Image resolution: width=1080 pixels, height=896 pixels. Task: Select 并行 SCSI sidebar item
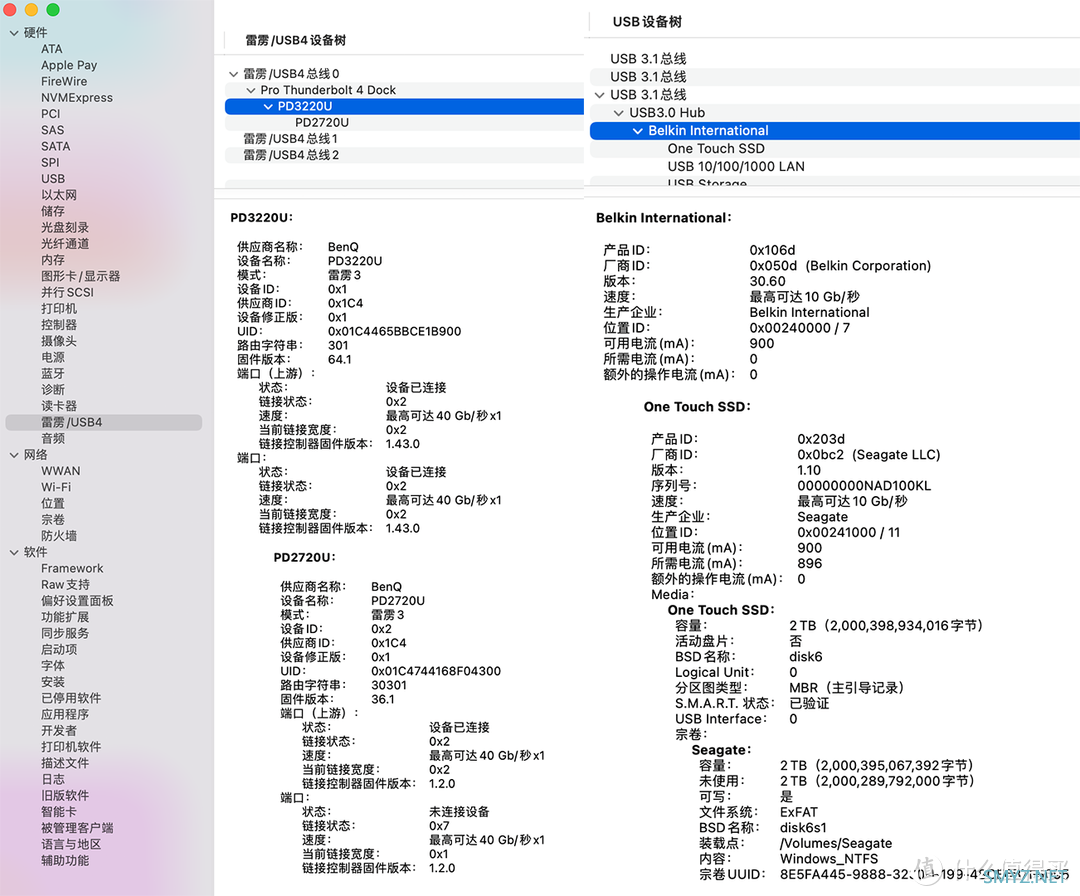68,292
